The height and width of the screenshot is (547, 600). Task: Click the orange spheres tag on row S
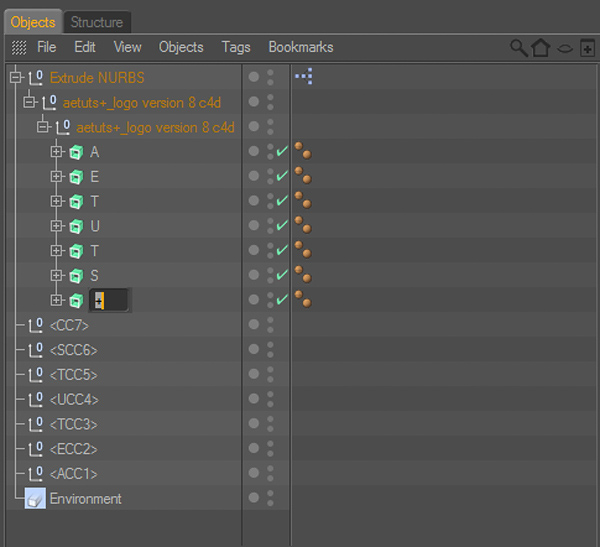(x=303, y=274)
